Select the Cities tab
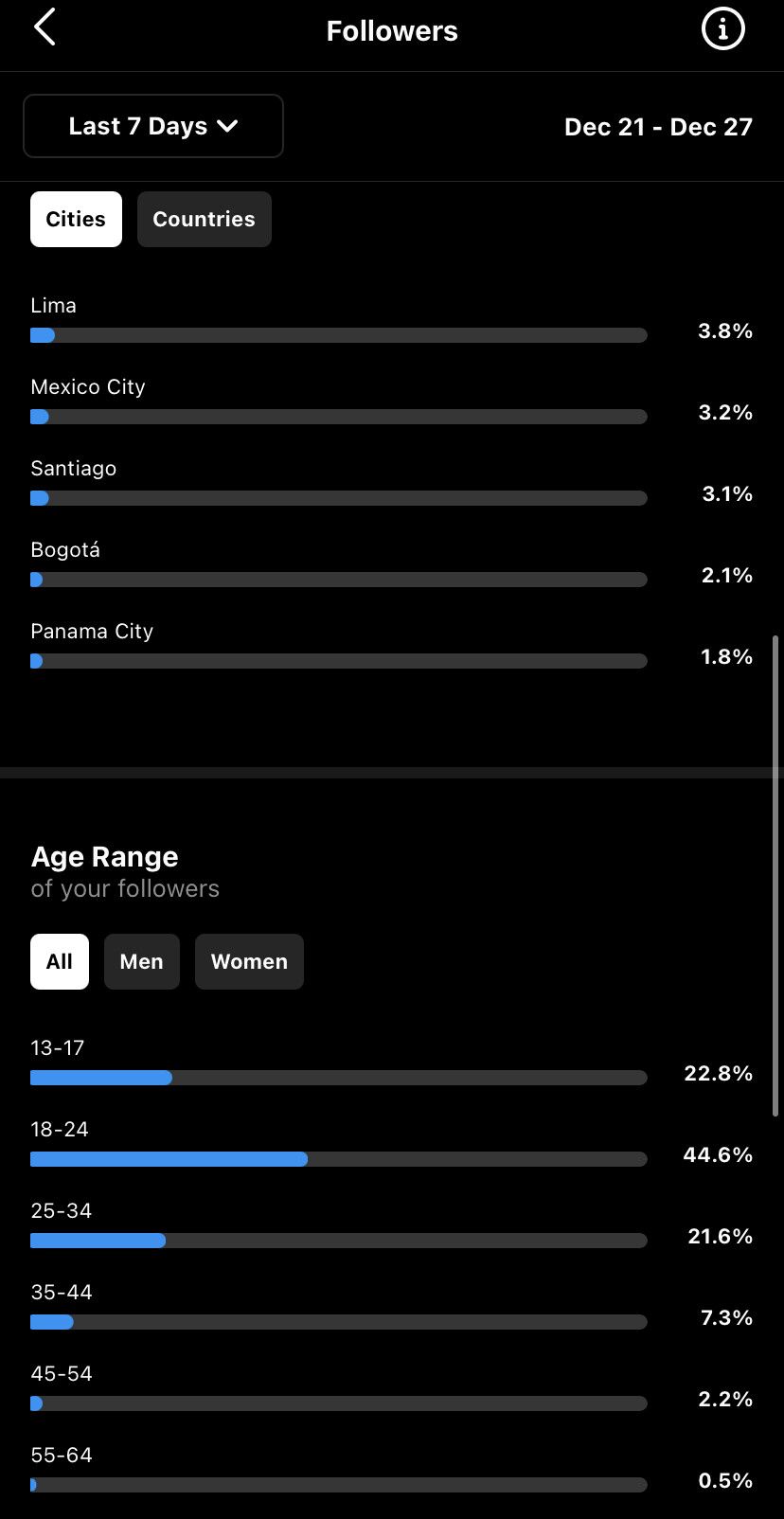 click(x=76, y=219)
